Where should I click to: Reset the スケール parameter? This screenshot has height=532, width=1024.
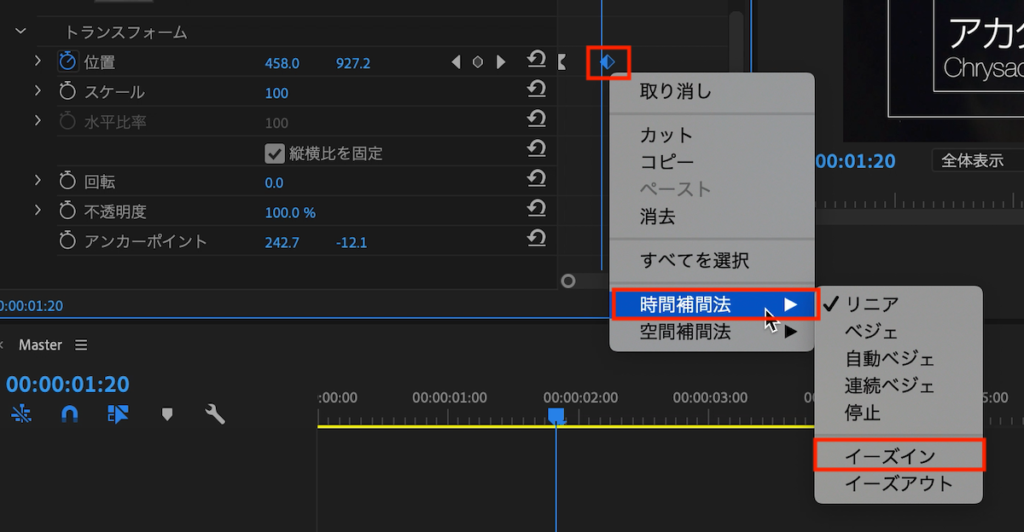[x=536, y=89]
